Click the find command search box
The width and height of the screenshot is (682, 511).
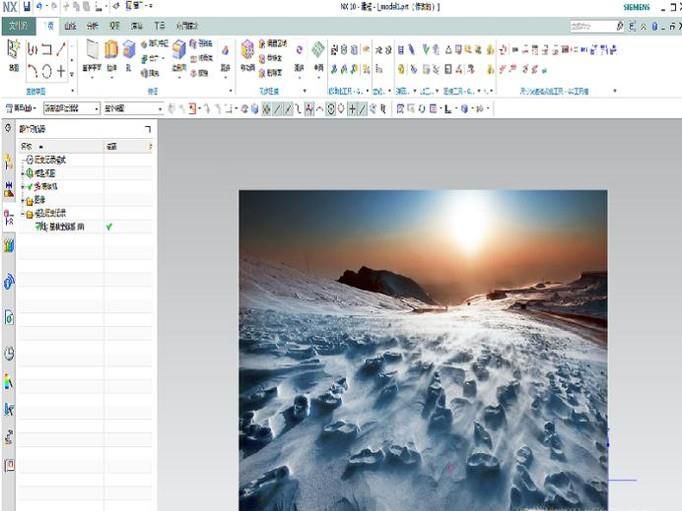[592, 26]
